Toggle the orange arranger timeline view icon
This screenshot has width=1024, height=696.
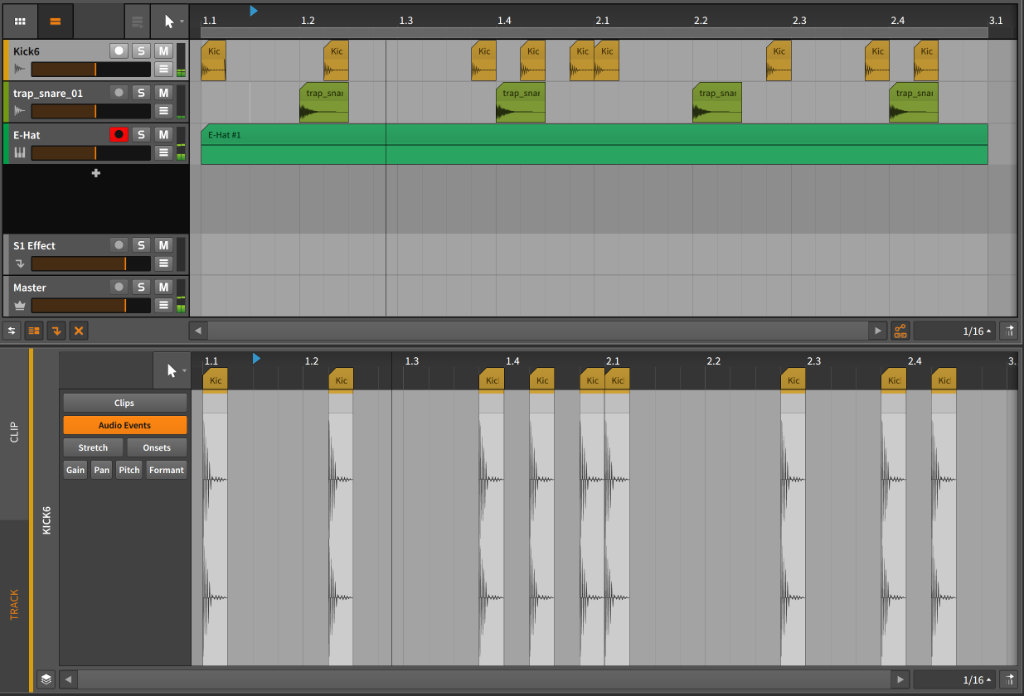coord(56,22)
